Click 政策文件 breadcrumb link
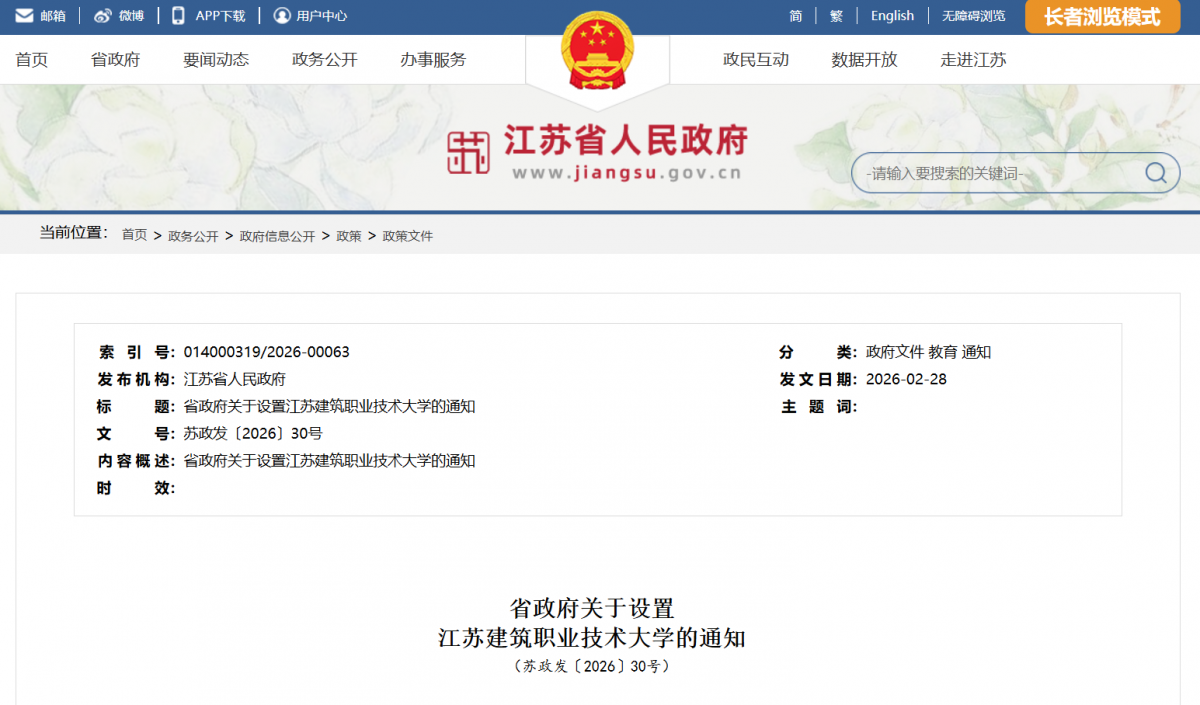This screenshot has width=1200, height=705. tap(408, 236)
